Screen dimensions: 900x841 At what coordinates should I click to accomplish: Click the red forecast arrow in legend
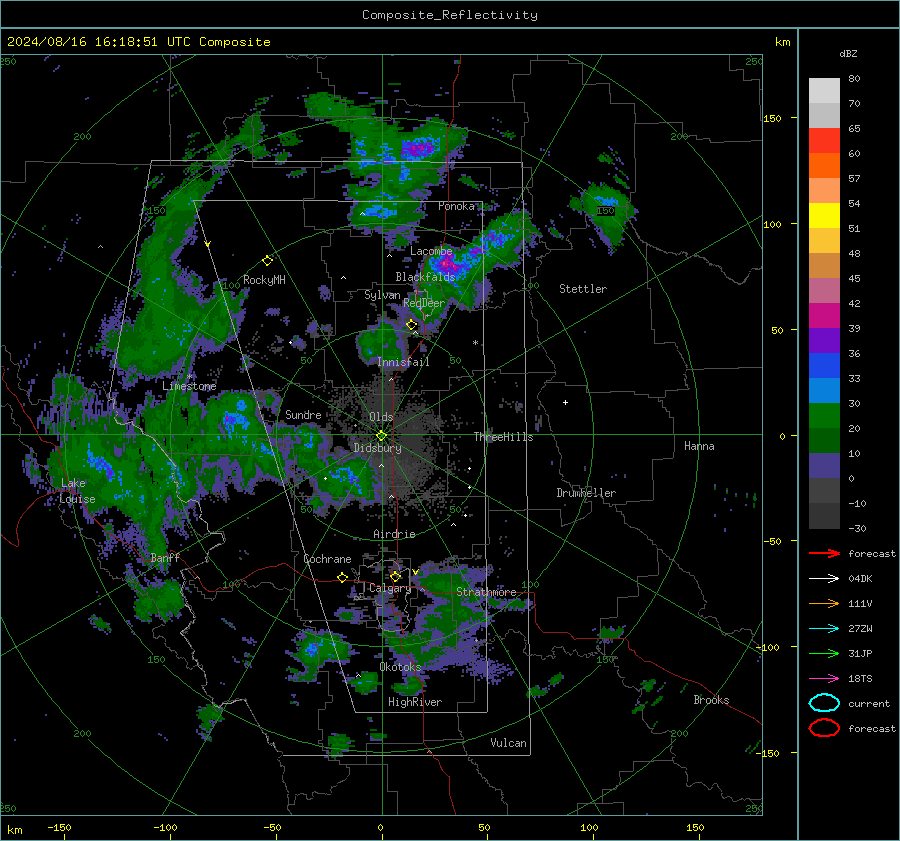[824, 553]
